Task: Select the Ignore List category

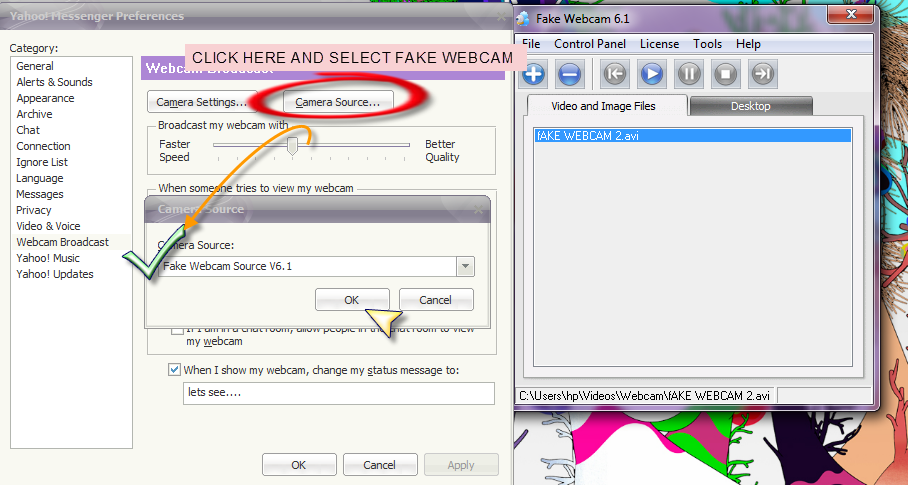Action: tap(42, 162)
